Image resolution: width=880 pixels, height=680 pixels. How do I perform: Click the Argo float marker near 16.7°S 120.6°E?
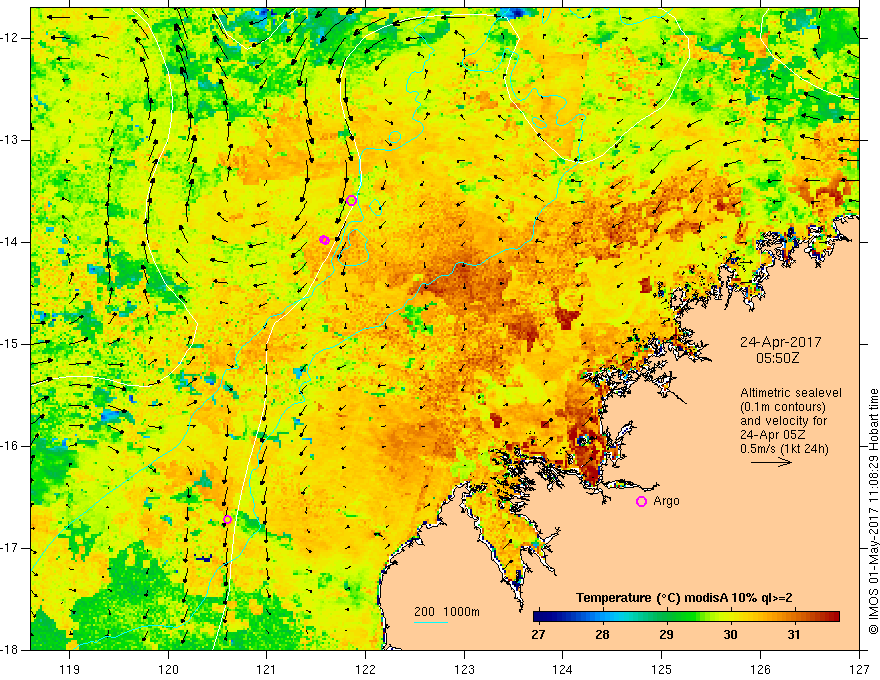pyautogui.click(x=227, y=520)
